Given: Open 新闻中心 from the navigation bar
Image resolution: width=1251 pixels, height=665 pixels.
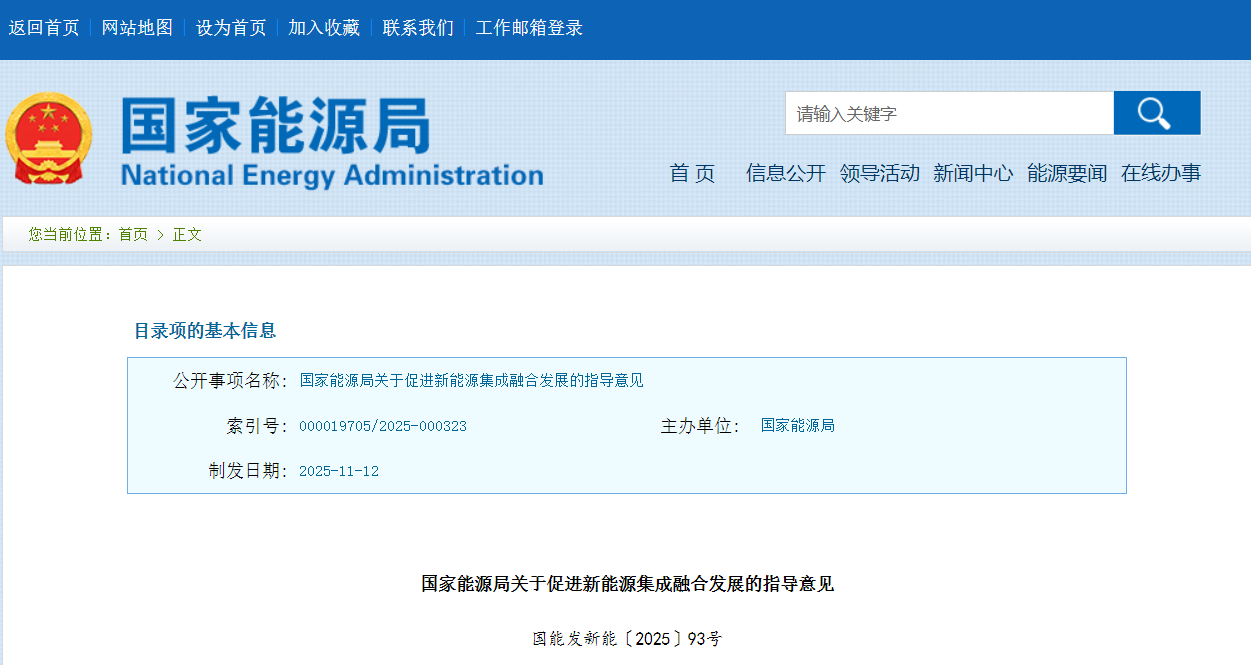Looking at the screenshot, I should pos(972,173).
